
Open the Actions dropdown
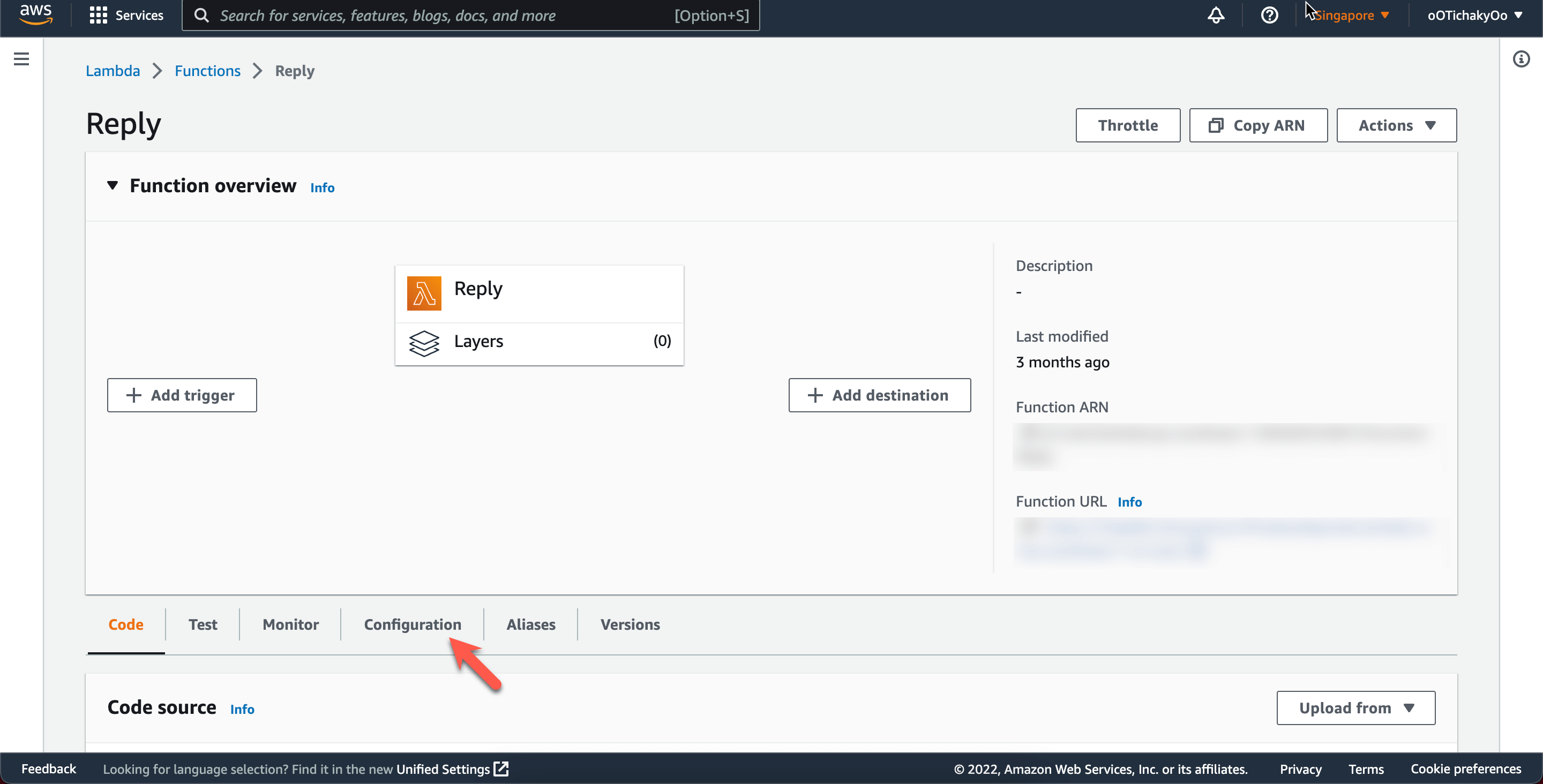click(1396, 125)
